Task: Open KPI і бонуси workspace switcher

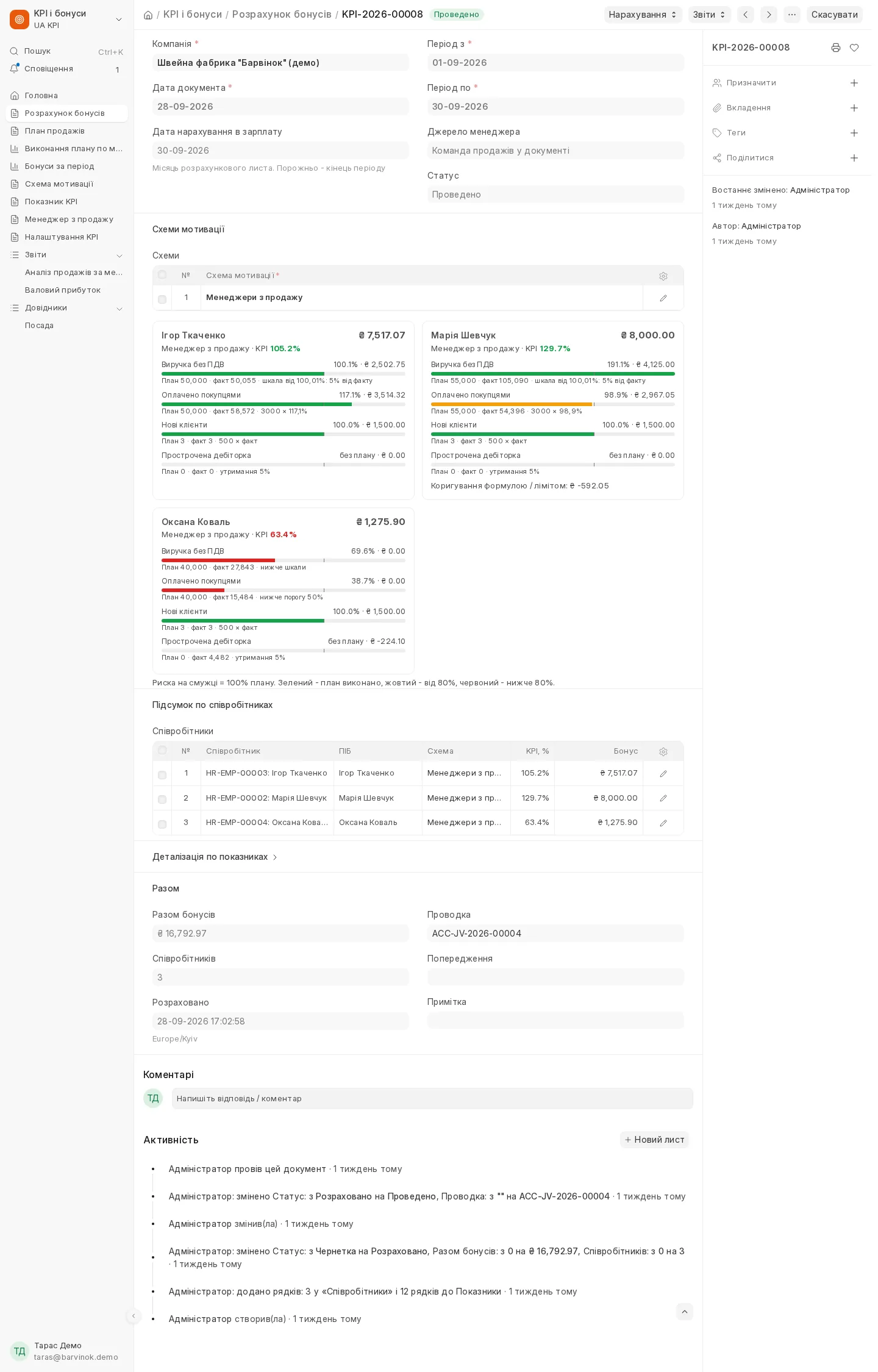Action: (x=66, y=19)
